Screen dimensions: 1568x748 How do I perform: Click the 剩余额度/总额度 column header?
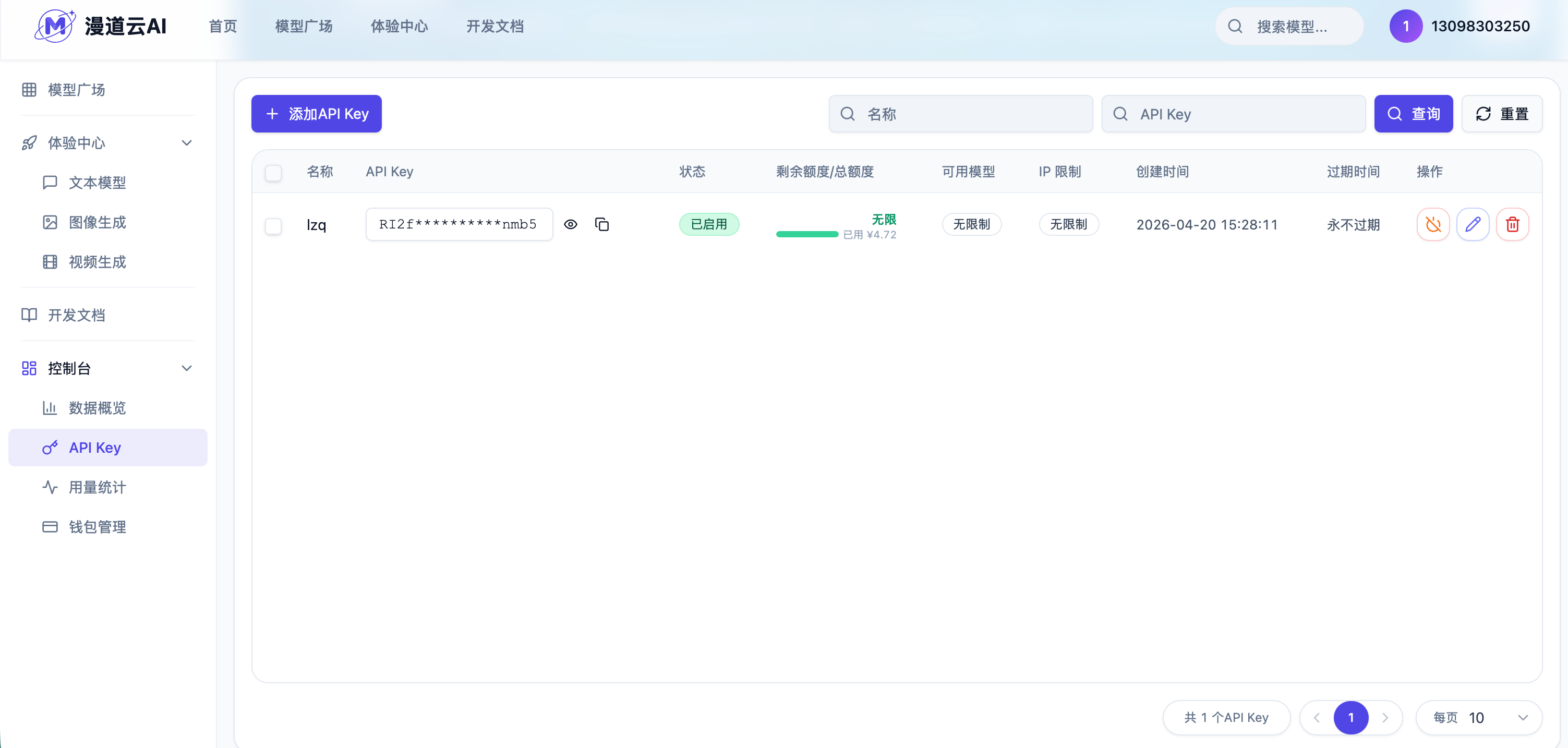825,172
